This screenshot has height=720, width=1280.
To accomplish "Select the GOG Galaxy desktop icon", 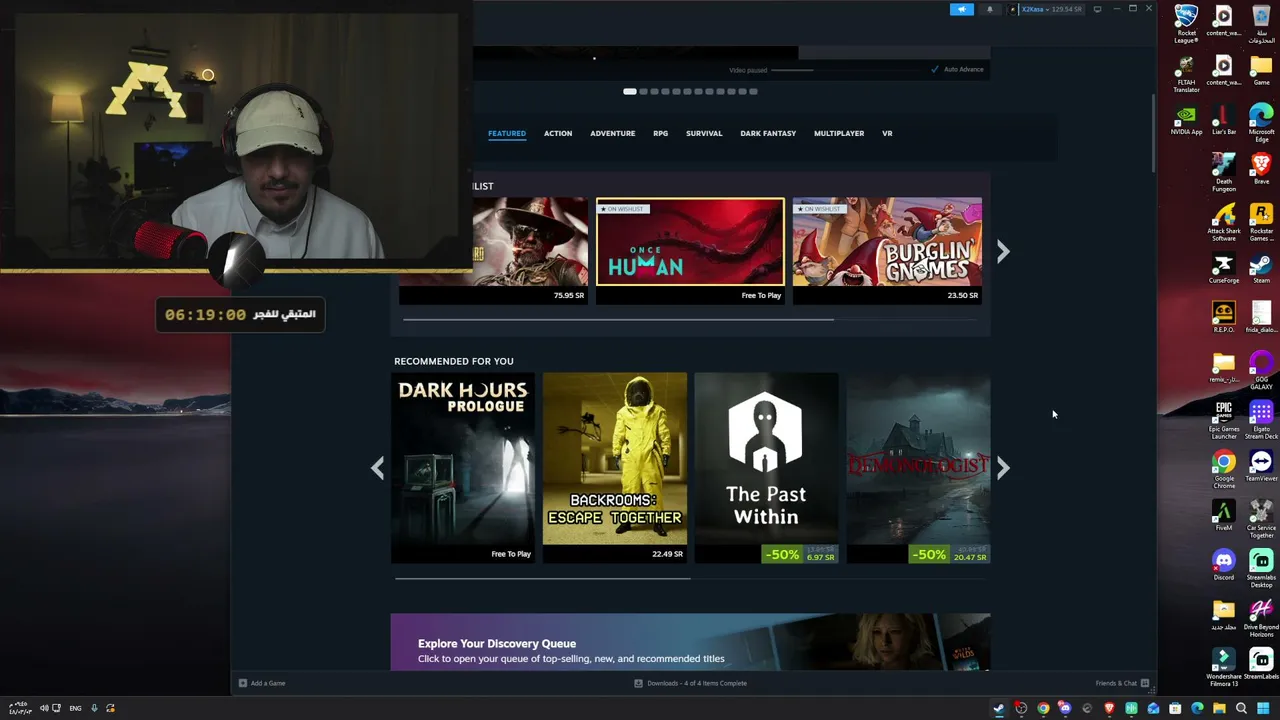I will (1261, 370).
